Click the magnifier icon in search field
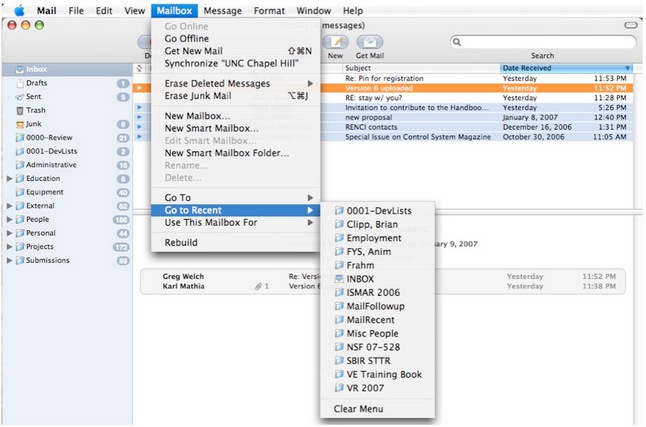This screenshot has height=427, width=646. [458, 42]
